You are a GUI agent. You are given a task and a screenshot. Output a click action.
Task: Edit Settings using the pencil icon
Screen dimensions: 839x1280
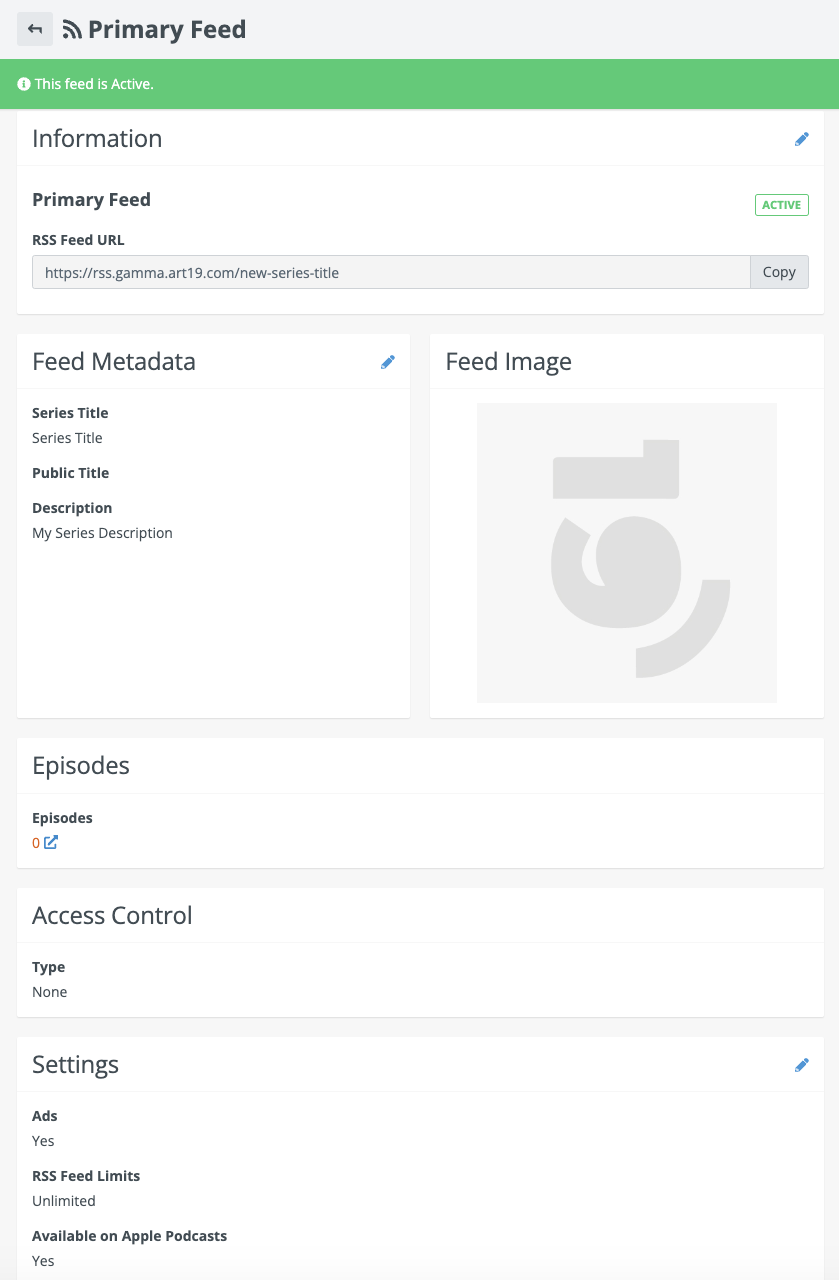(x=801, y=1065)
